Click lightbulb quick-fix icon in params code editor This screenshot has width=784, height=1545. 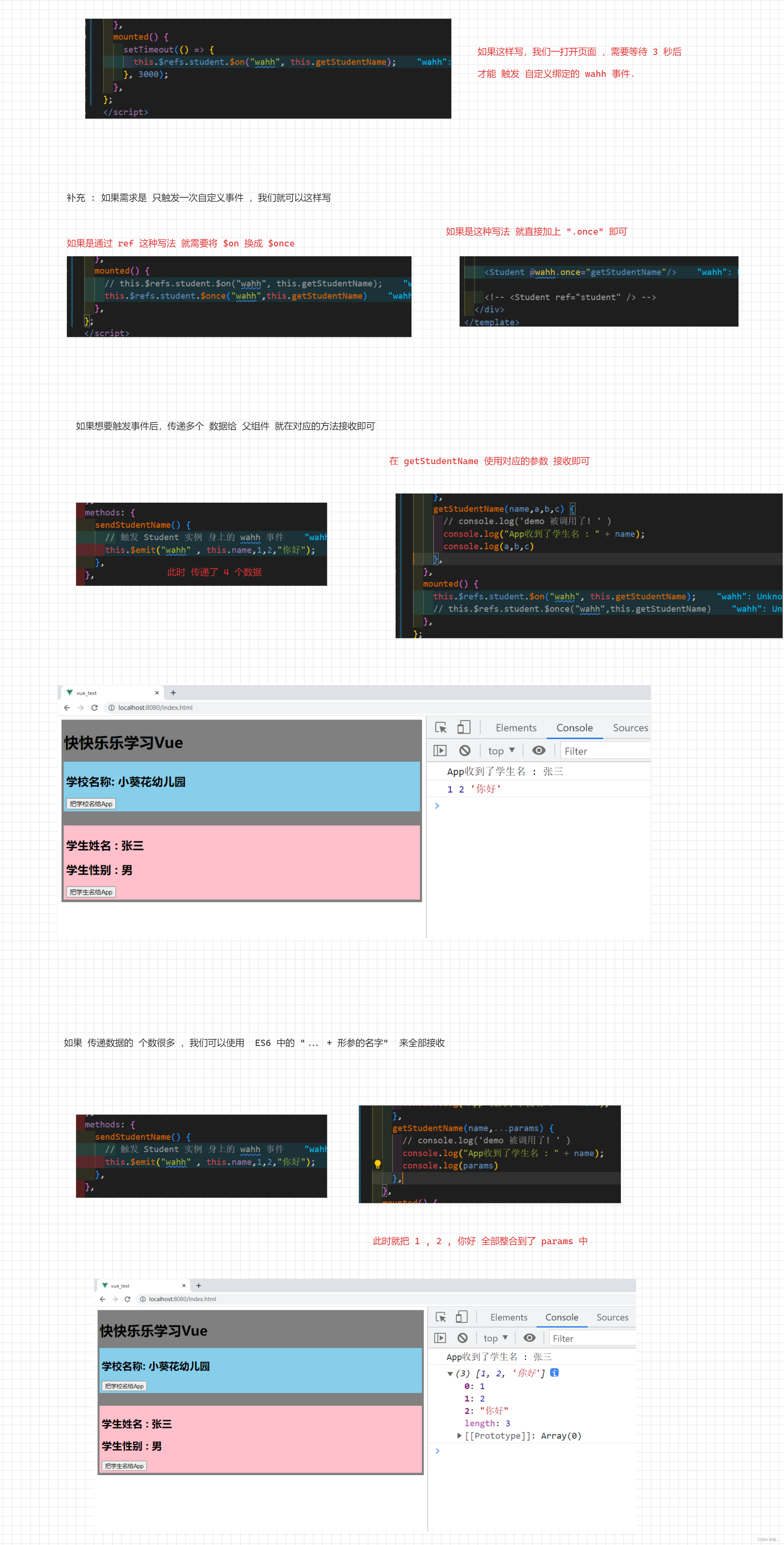click(x=377, y=1164)
